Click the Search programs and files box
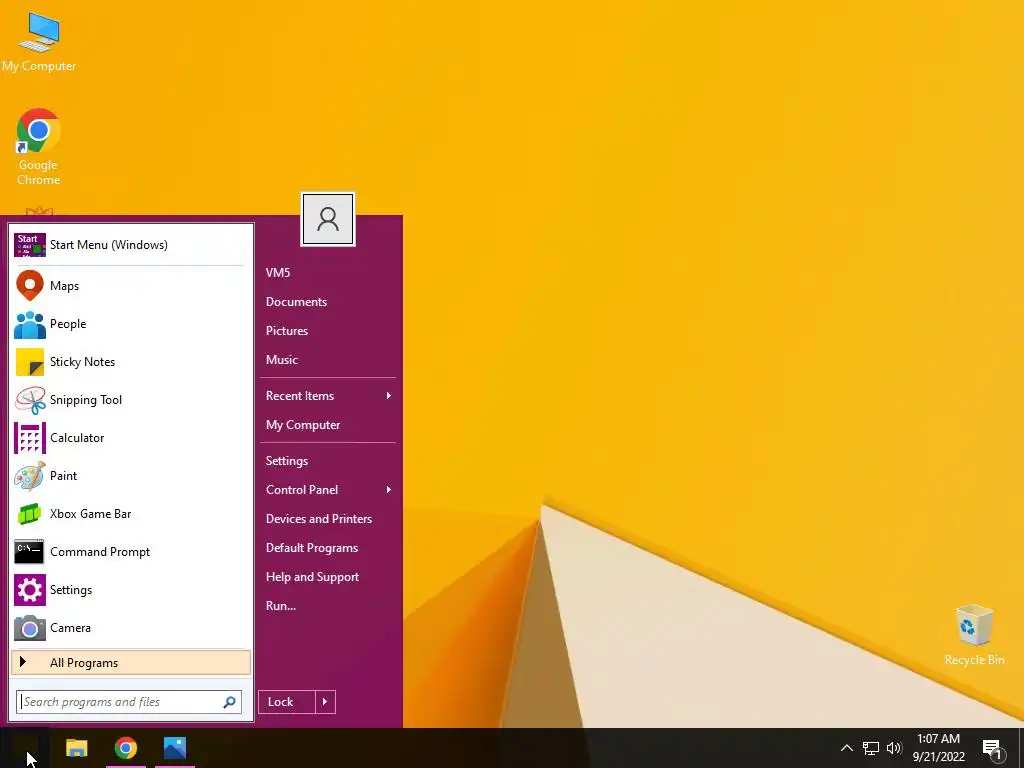1024x768 pixels. pos(129,702)
